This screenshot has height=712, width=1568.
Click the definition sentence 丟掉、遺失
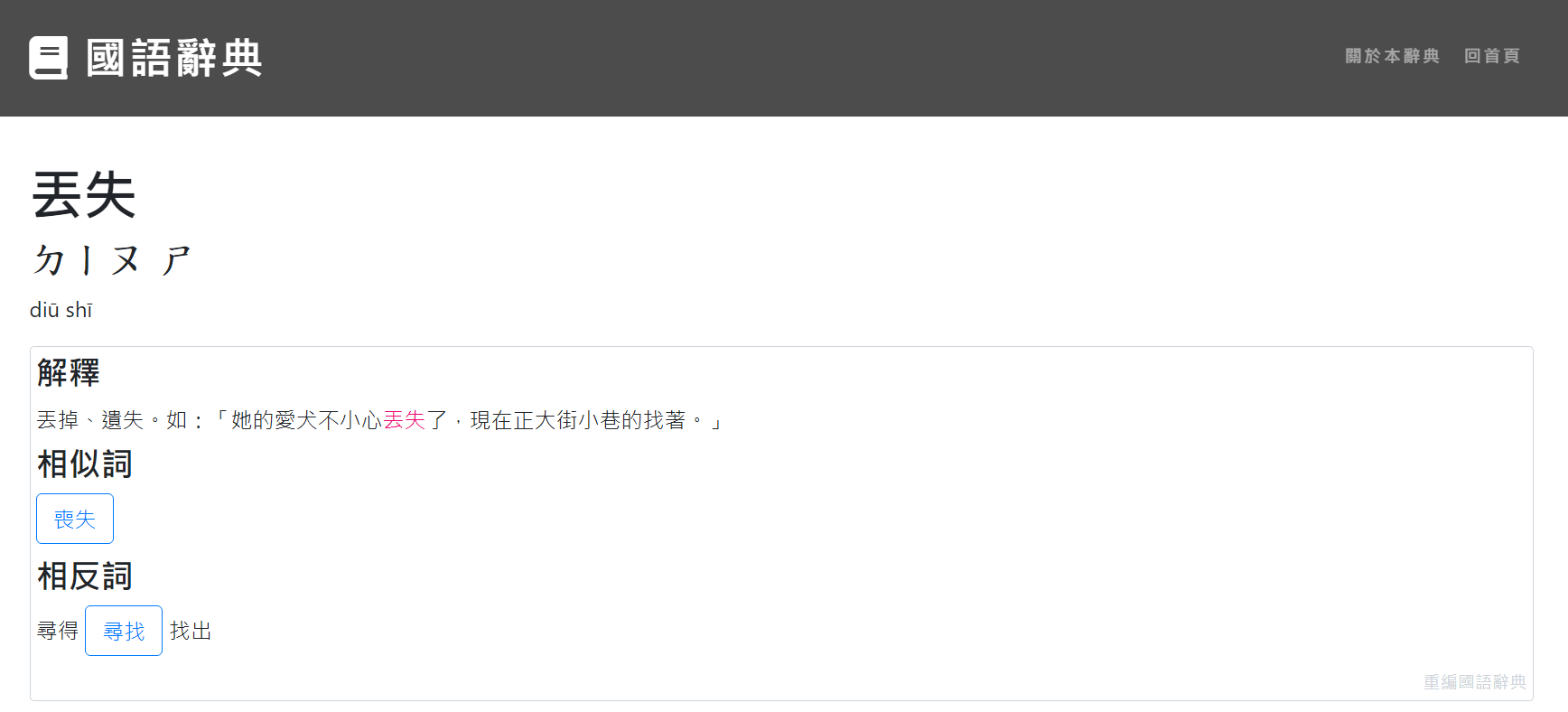click(x=90, y=420)
